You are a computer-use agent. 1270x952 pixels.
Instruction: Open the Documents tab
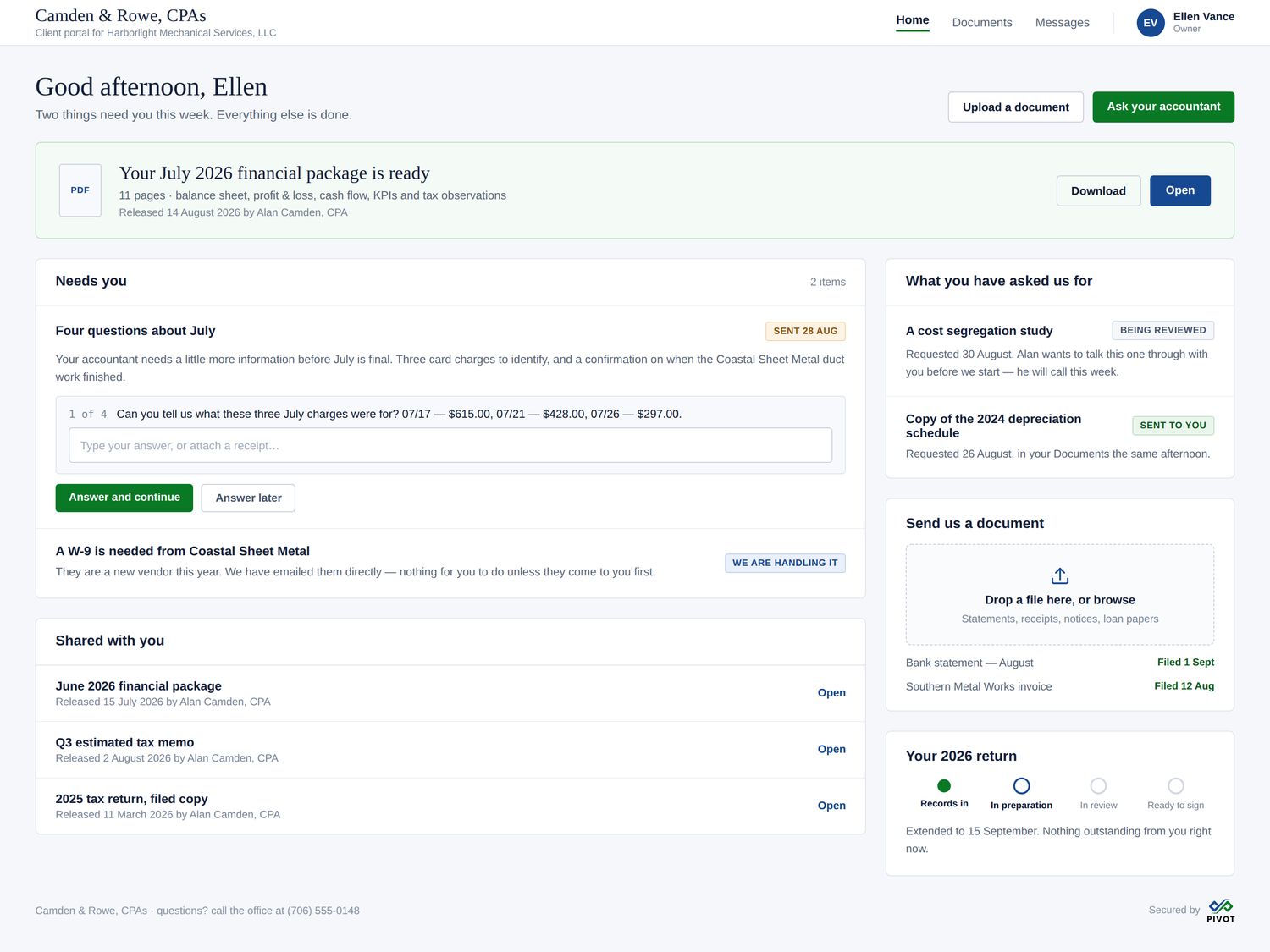[x=982, y=23]
